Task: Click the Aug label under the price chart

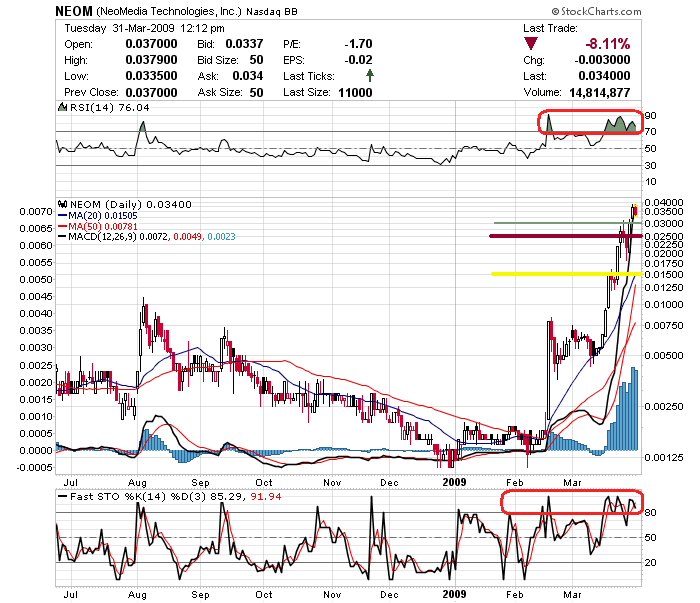Action: 137,482
